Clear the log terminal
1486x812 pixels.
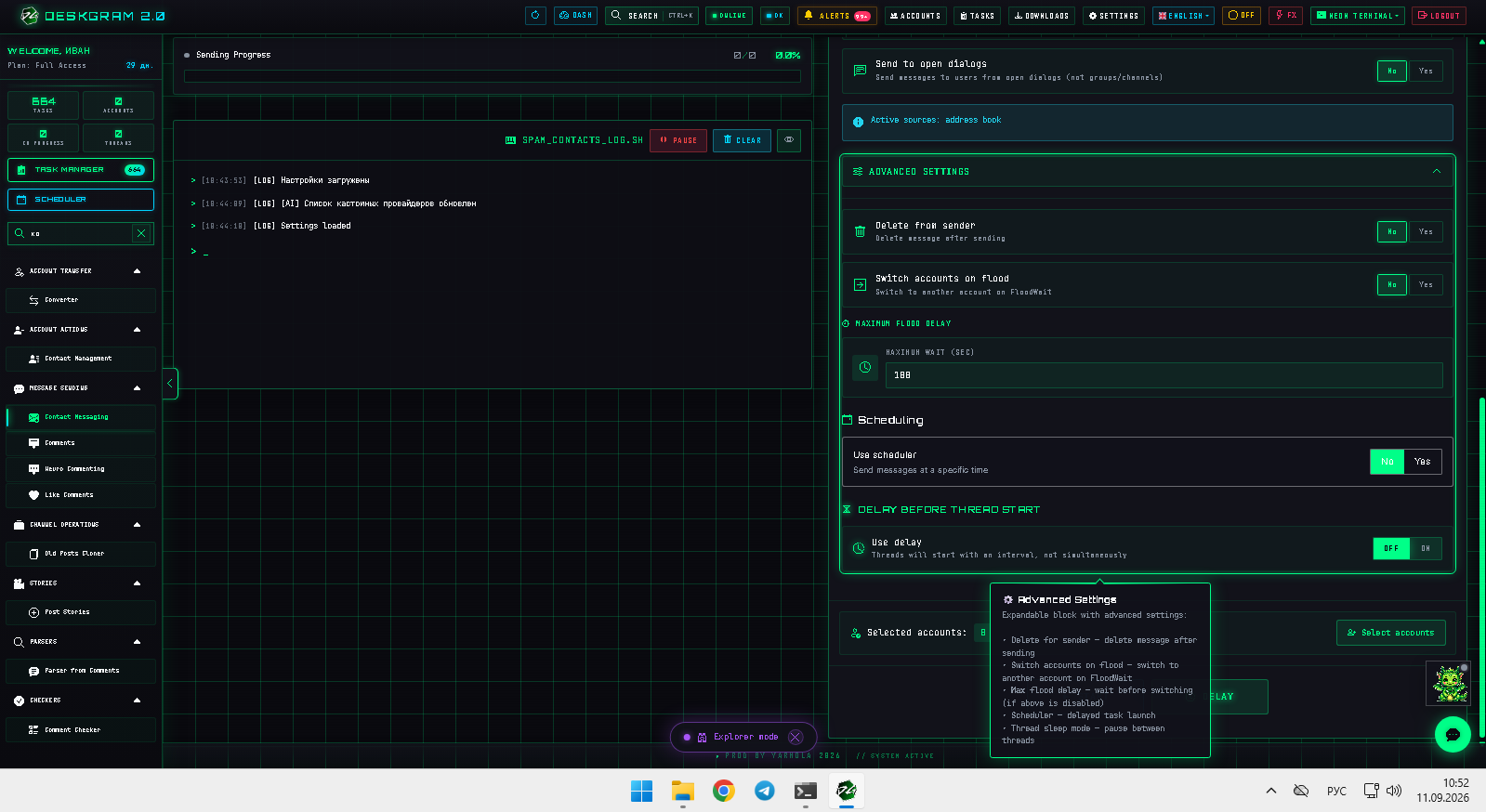point(742,140)
